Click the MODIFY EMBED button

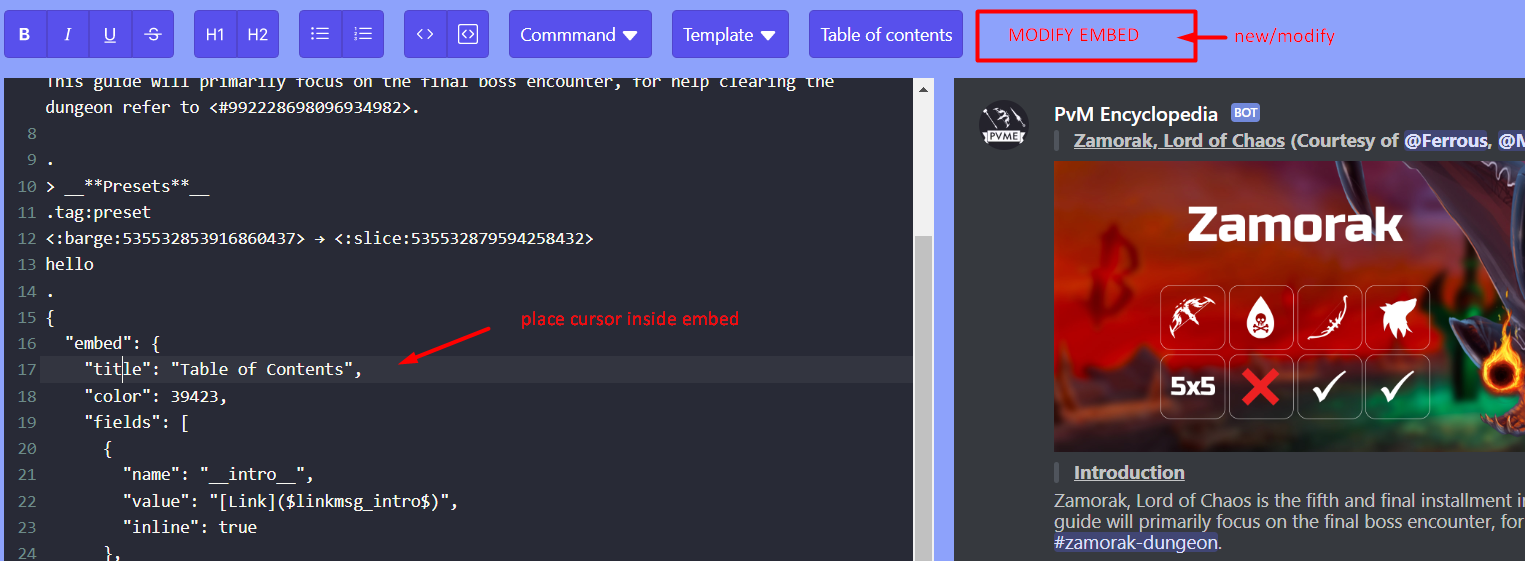point(1085,35)
